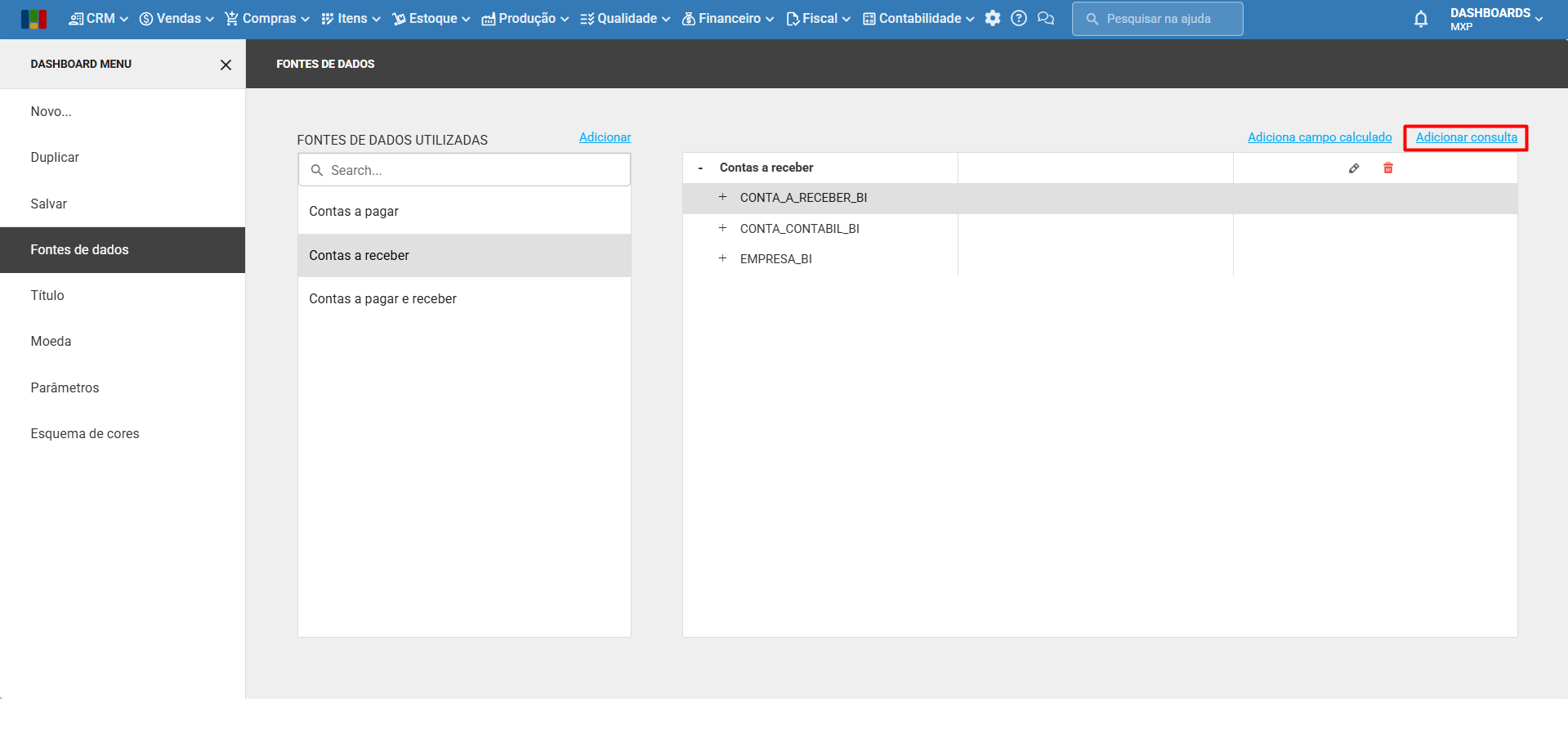This screenshot has height=730, width=1568.
Task: Open the Itens menu
Action: point(351,19)
